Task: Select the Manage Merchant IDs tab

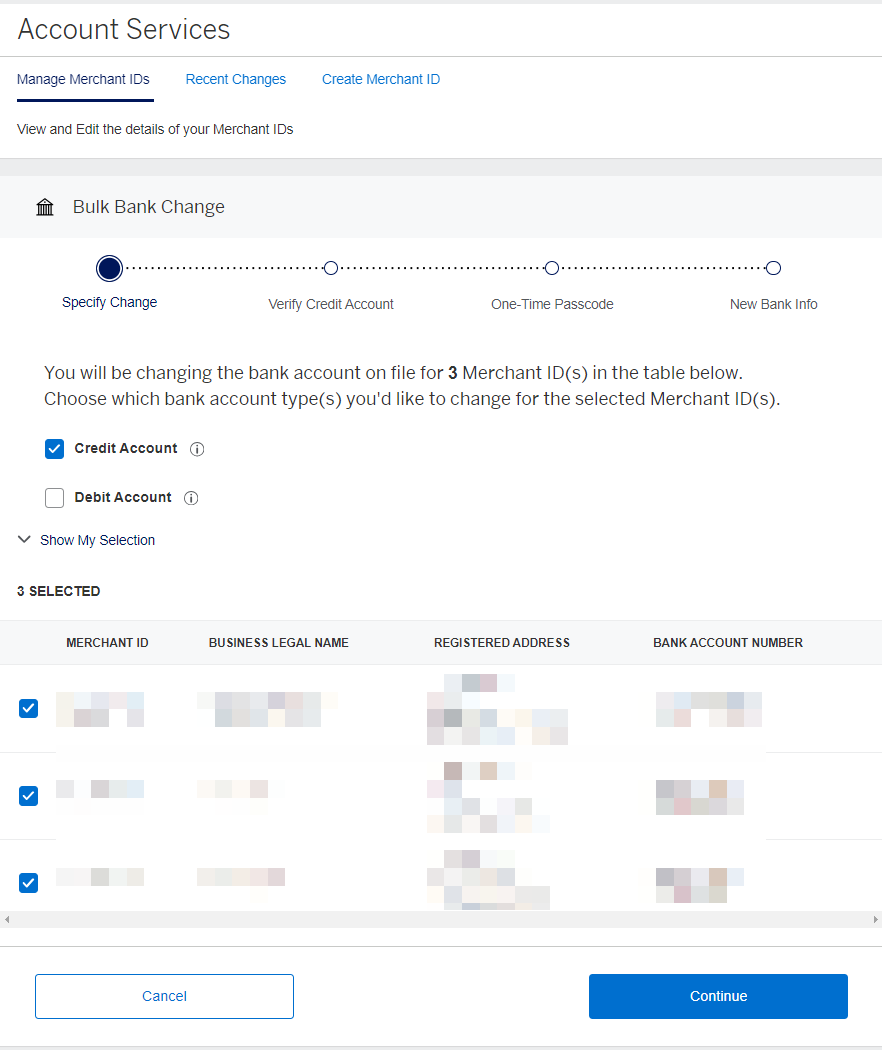Action: click(x=84, y=79)
